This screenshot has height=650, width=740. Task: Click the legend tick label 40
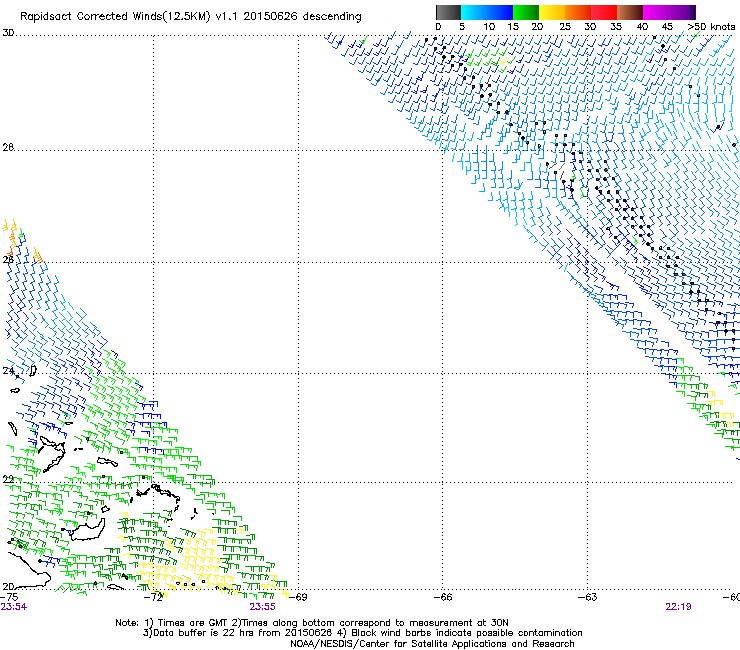(642, 27)
